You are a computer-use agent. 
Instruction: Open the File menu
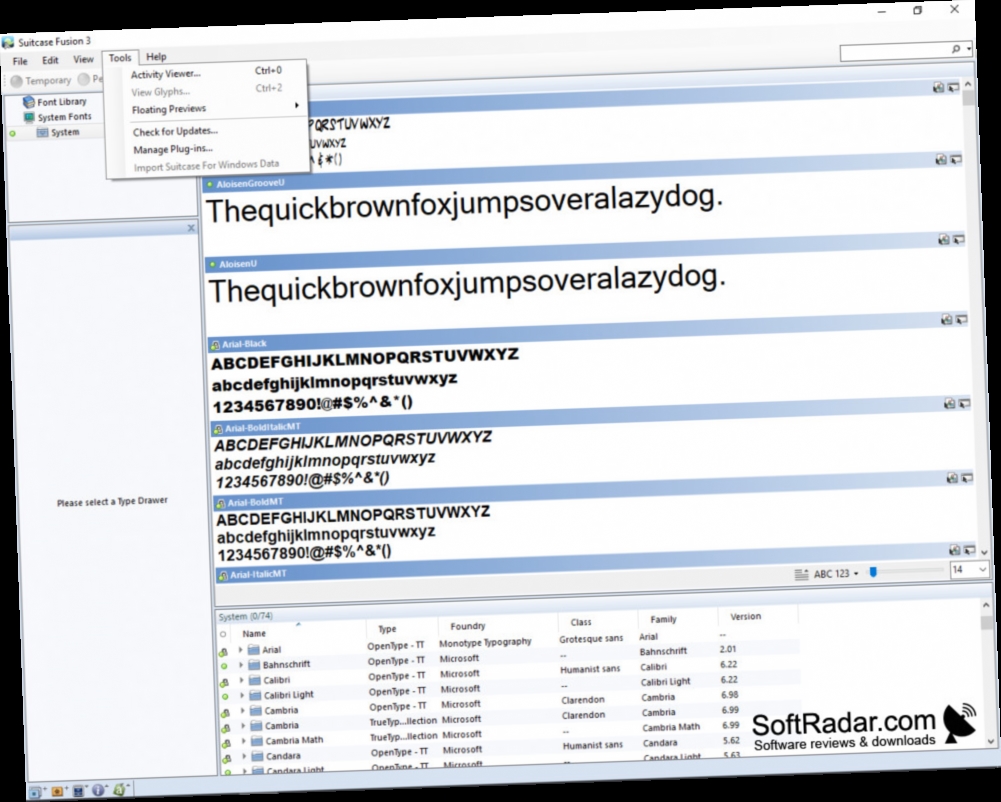click(x=20, y=61)
